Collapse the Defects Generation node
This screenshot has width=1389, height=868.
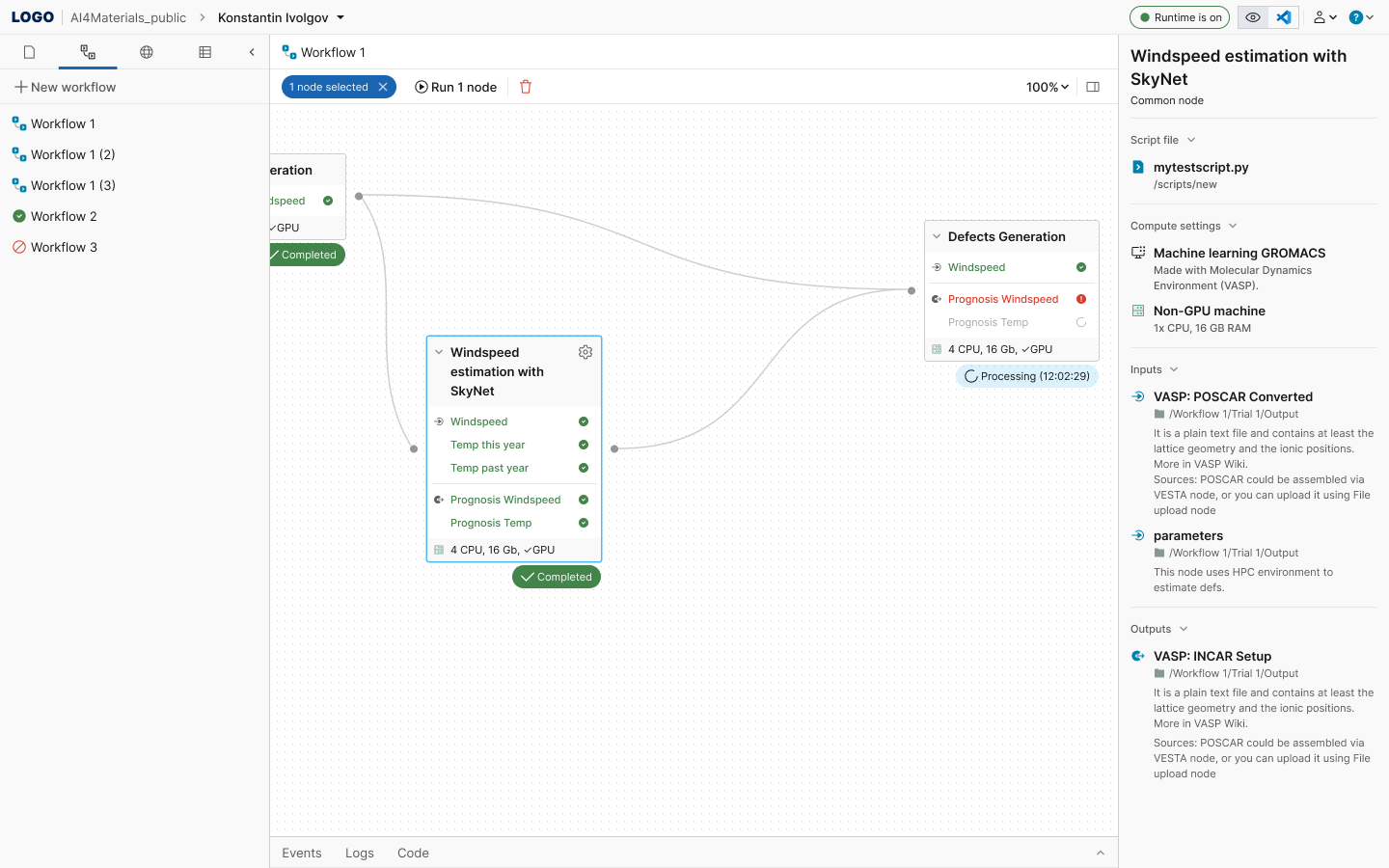pos(937,236)
